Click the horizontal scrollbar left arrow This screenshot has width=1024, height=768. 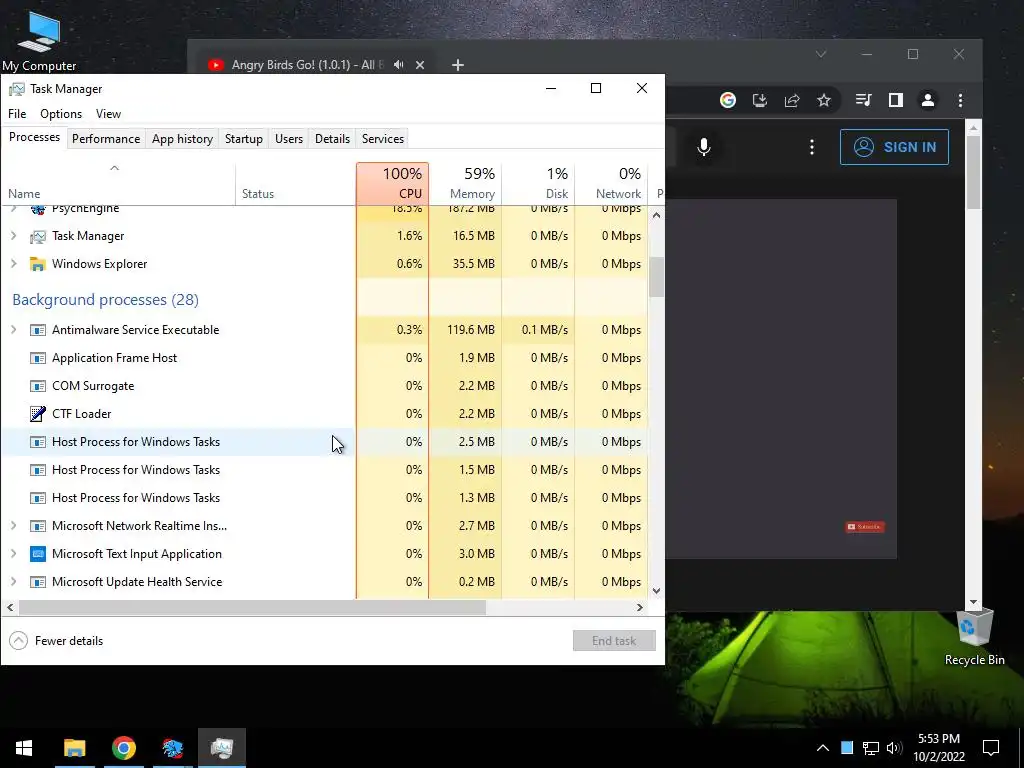pyautogui.click(x=10, y=607)
